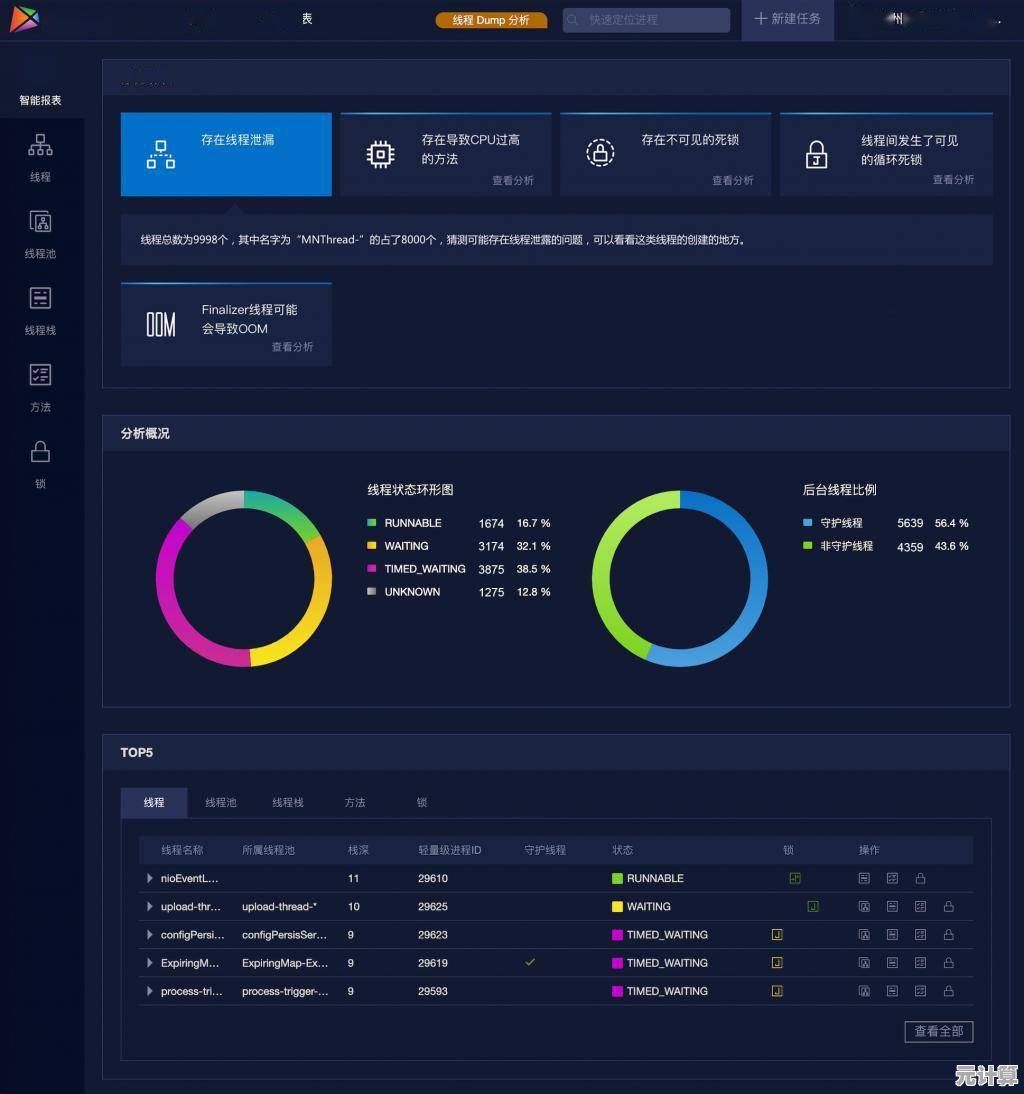Open the 线程池 (thread pool) sidebar icon
The image size is (1024, 1094).
(40, 222)
